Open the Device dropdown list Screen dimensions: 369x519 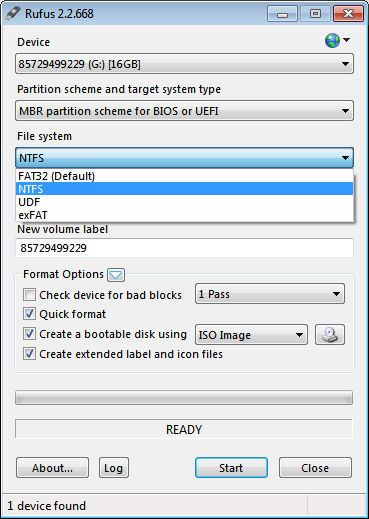[184, 64]
